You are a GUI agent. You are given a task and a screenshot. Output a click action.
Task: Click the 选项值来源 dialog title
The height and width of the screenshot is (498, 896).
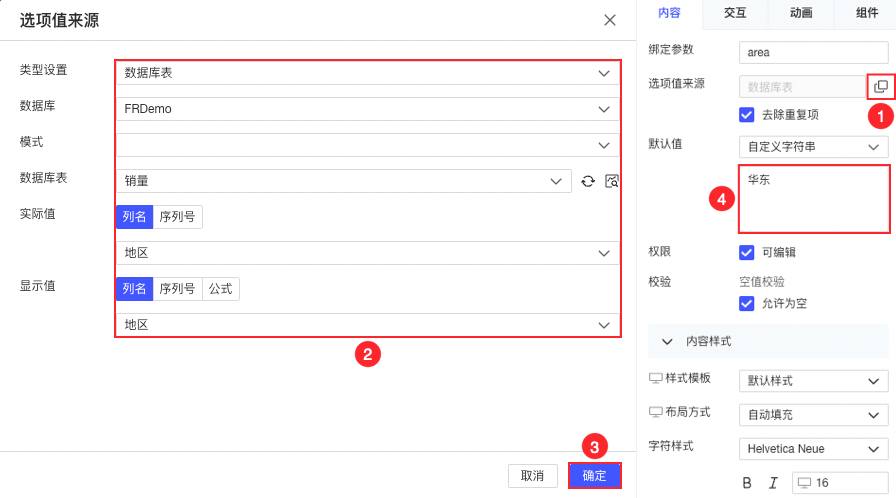click(59, 21)
